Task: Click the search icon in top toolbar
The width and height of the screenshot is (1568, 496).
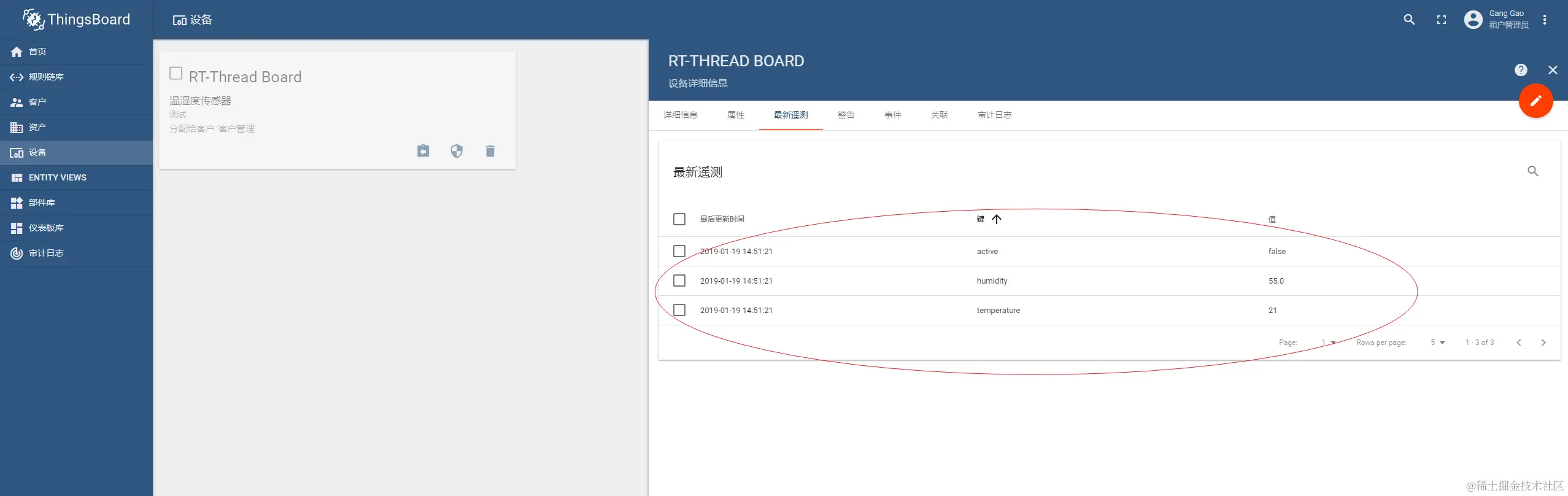Action: coord(1409,20)
